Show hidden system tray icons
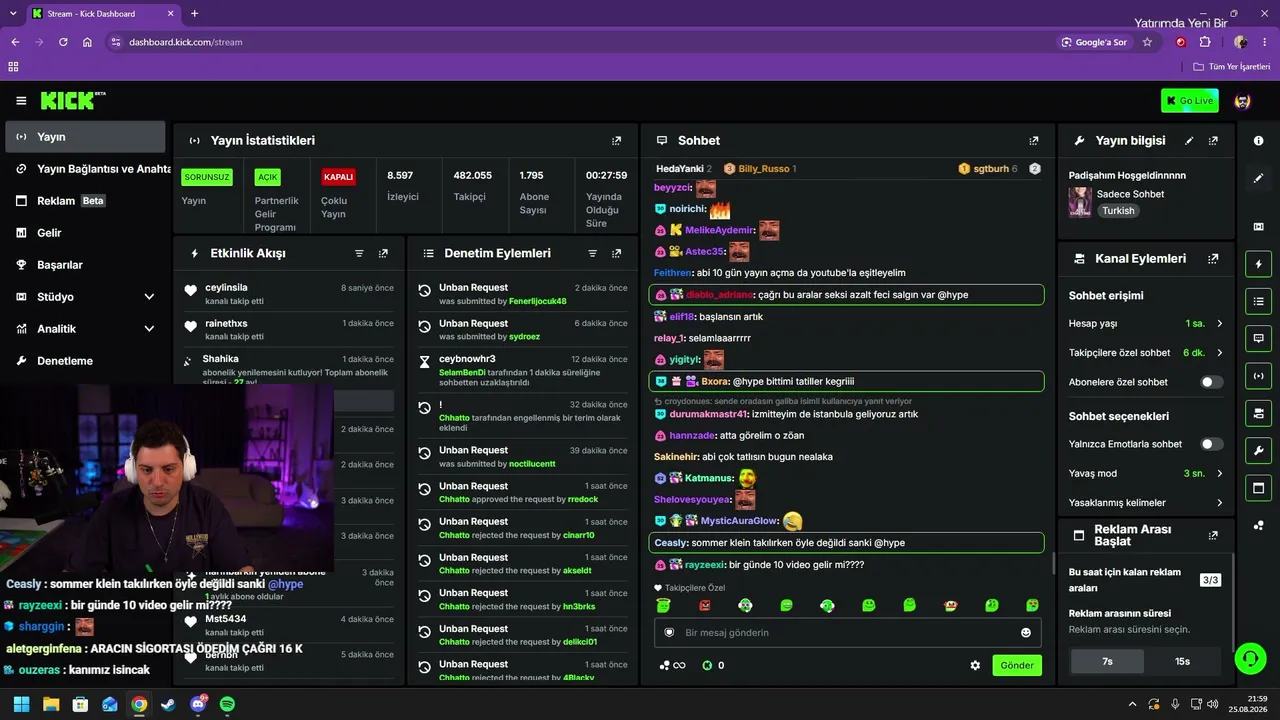Viewport: 1280px width, 720px height. tap(1132, 704)
